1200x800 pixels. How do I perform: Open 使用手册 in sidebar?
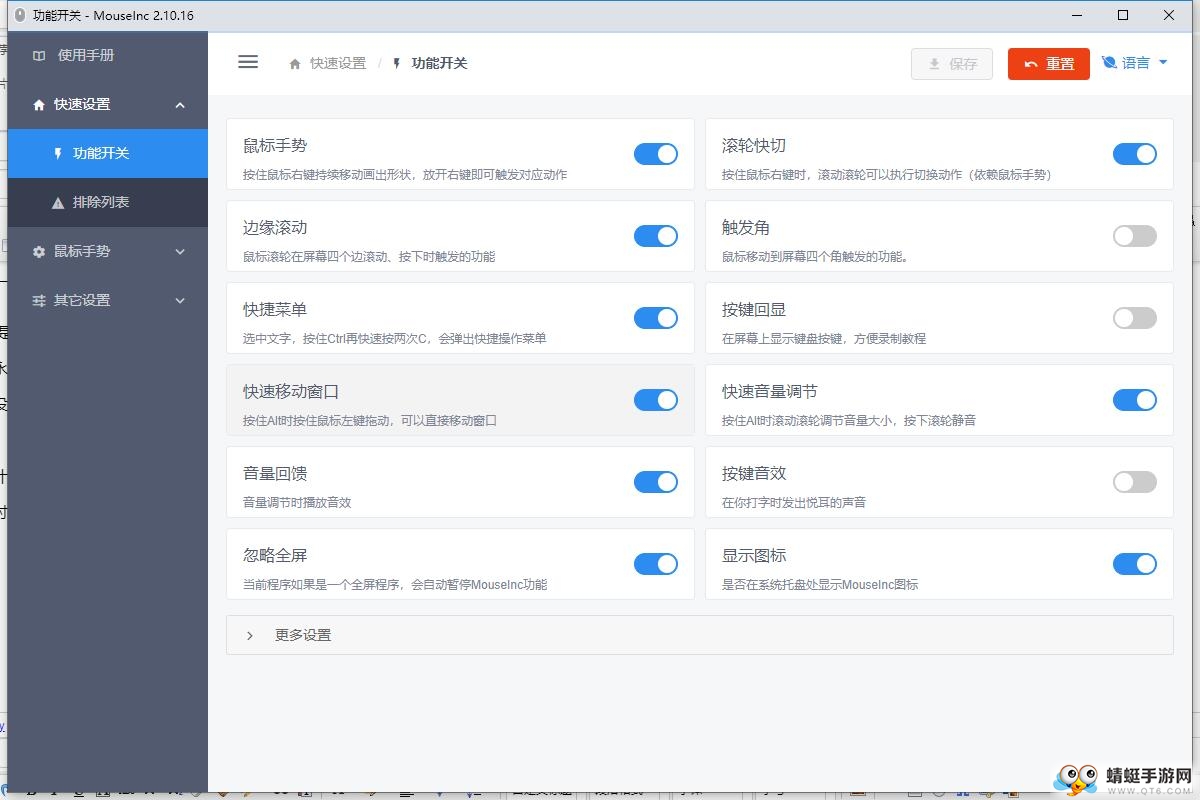[108, 56]
